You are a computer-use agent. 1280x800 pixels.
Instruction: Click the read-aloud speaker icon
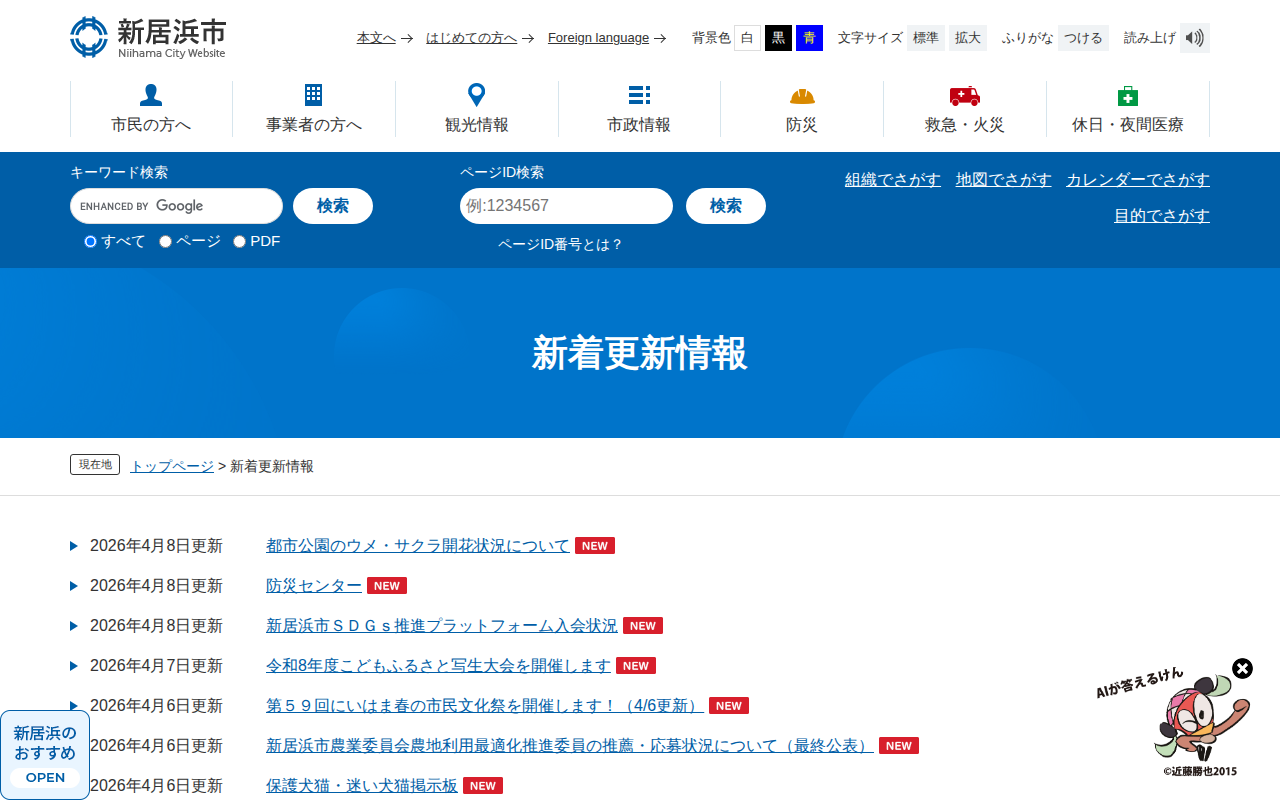coord(1195,38)
